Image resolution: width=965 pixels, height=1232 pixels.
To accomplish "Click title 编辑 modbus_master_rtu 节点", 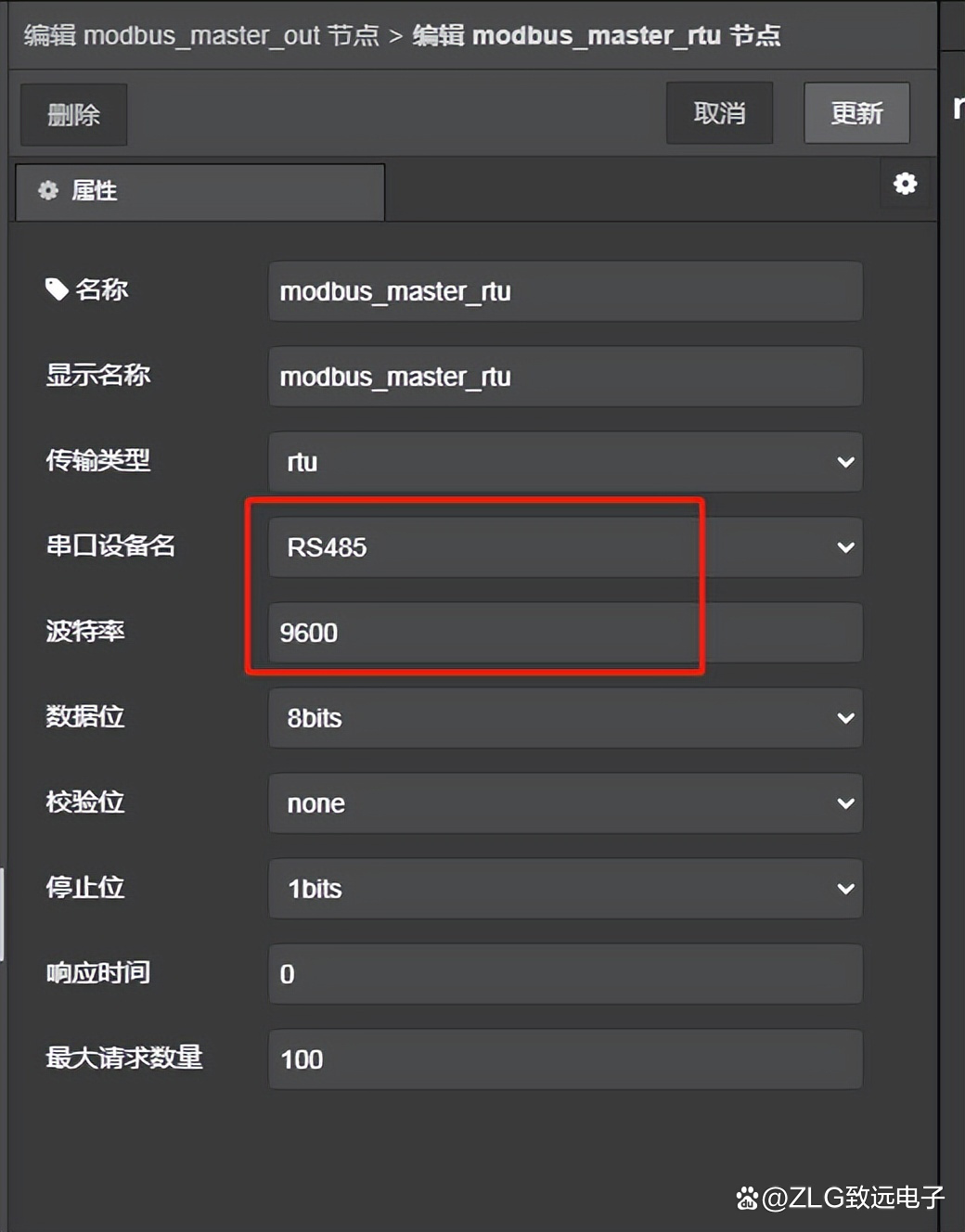I will tap(597, 35).
